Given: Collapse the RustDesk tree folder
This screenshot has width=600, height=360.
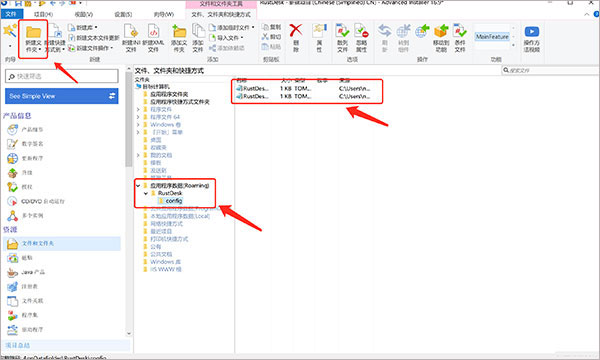Looking at the screenshot, I should (x=146, y=193).
